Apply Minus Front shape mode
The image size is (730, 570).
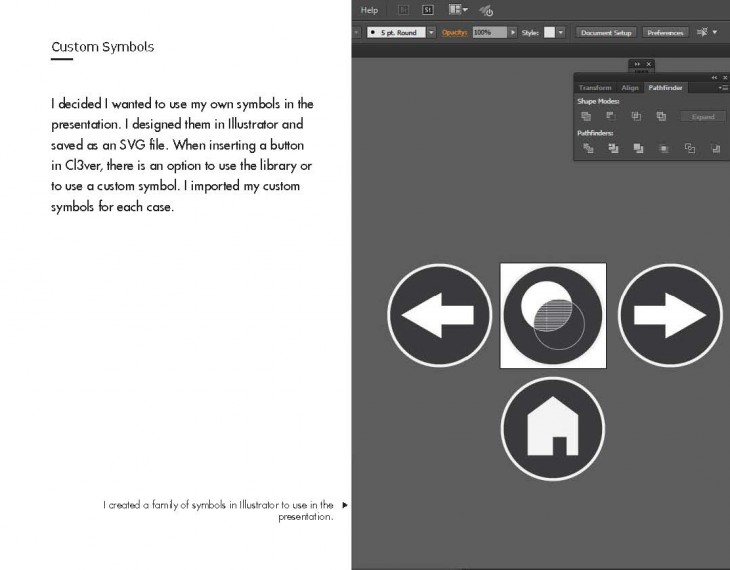(610, 116)
